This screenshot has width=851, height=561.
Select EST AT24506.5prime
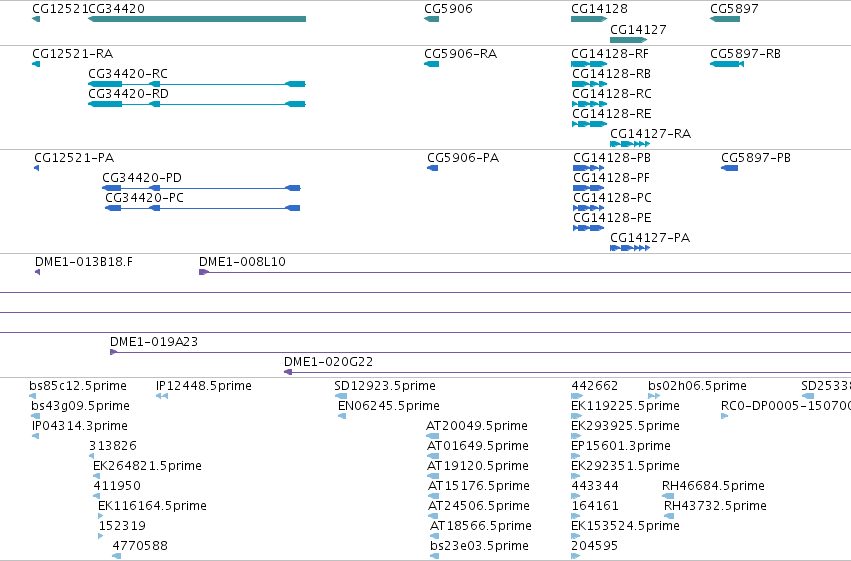tap(433, 517)
